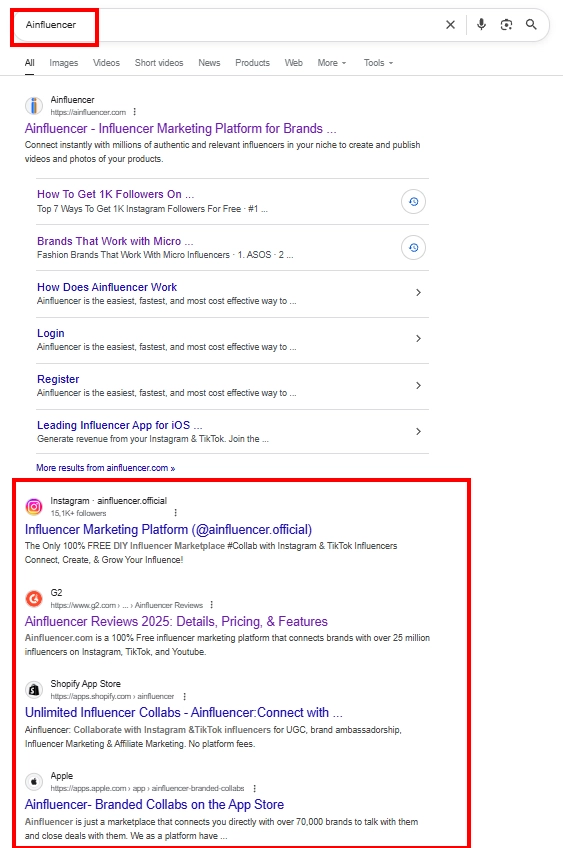Click the Instagram · ainfluencer.official source label

click(109, 501)
